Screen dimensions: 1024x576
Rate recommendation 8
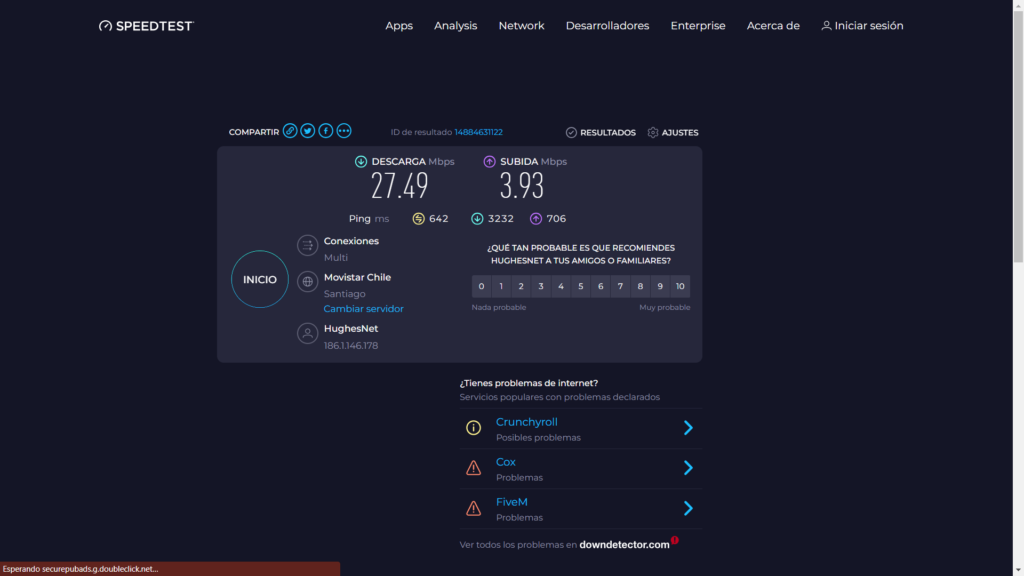(640, 286)
